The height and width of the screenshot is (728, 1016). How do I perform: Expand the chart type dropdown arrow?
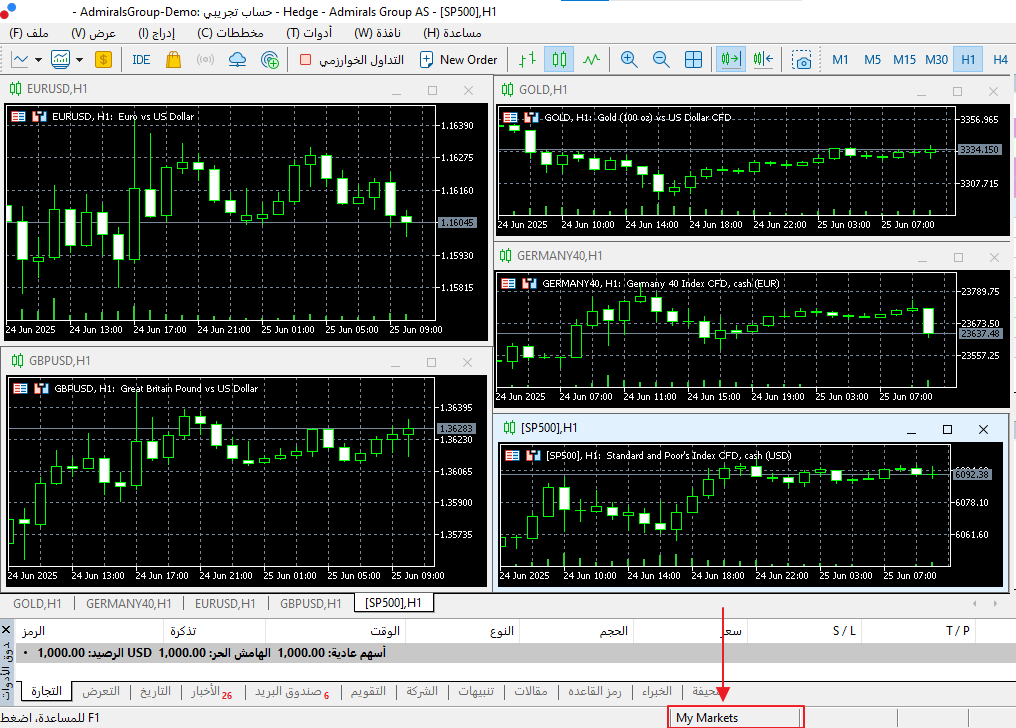[38, 60]
